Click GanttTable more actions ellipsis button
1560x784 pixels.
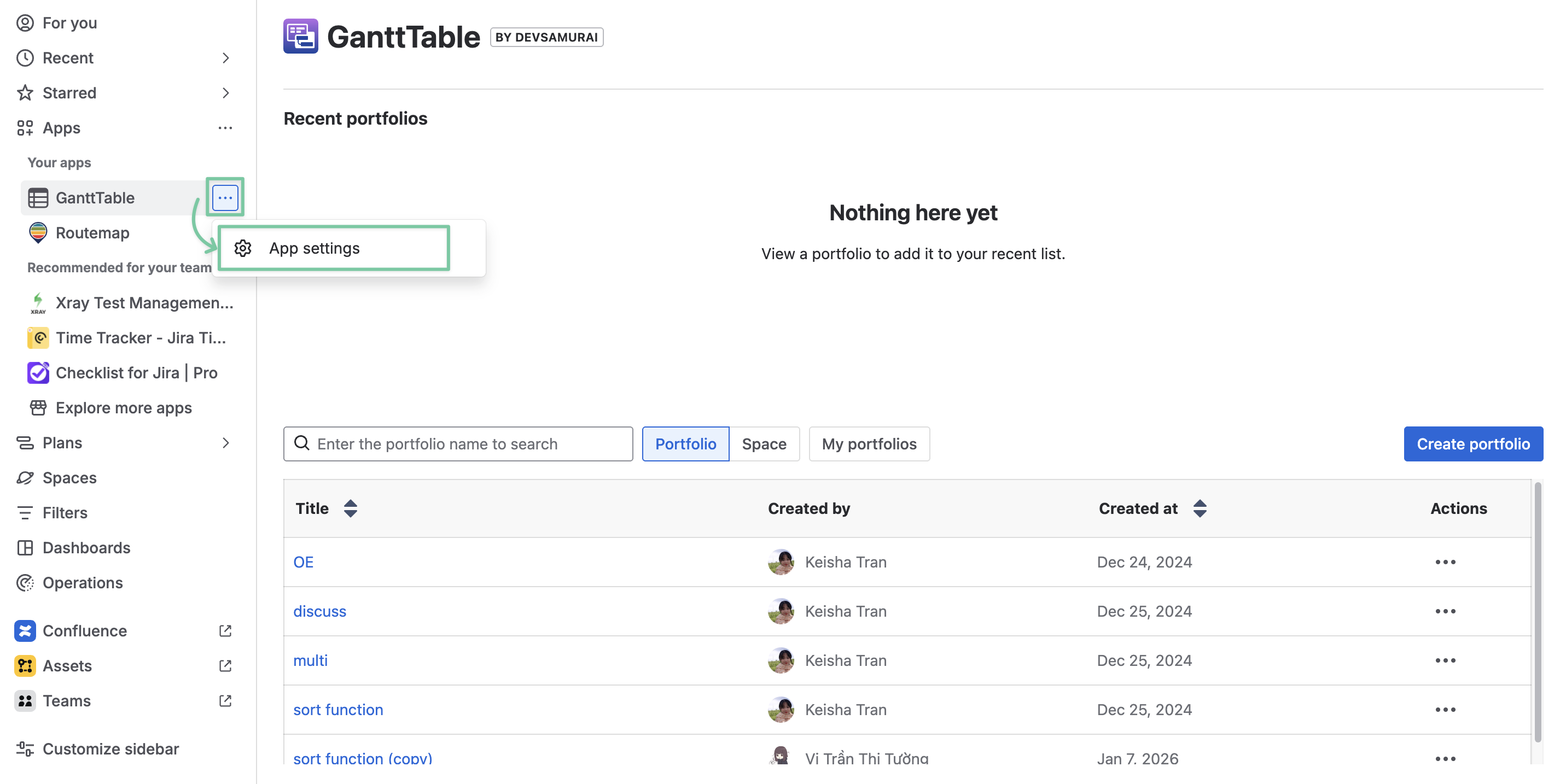pyautogui.click(x=225, y=197)
